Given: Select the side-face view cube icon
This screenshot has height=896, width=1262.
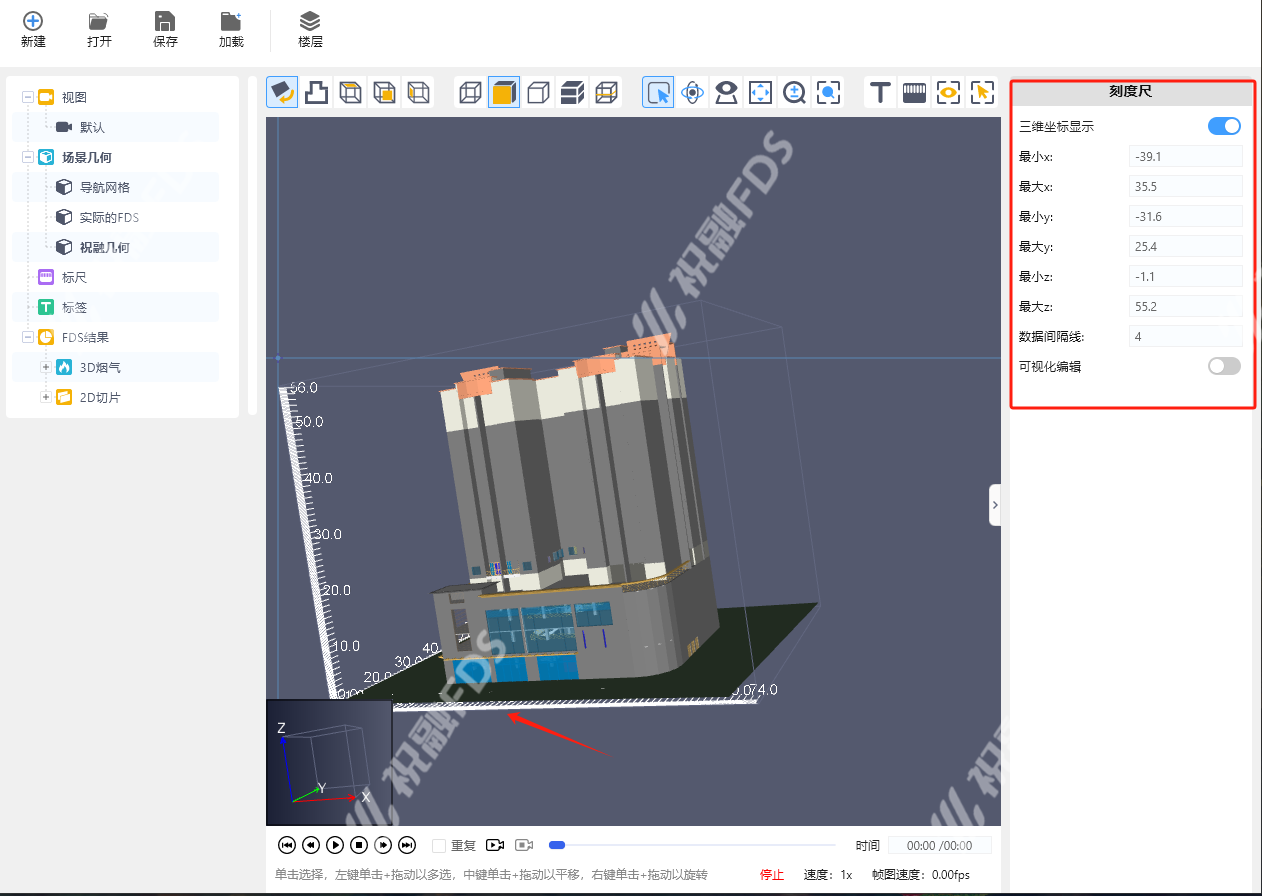Looking at the screenshot, I should coord(418,93).
